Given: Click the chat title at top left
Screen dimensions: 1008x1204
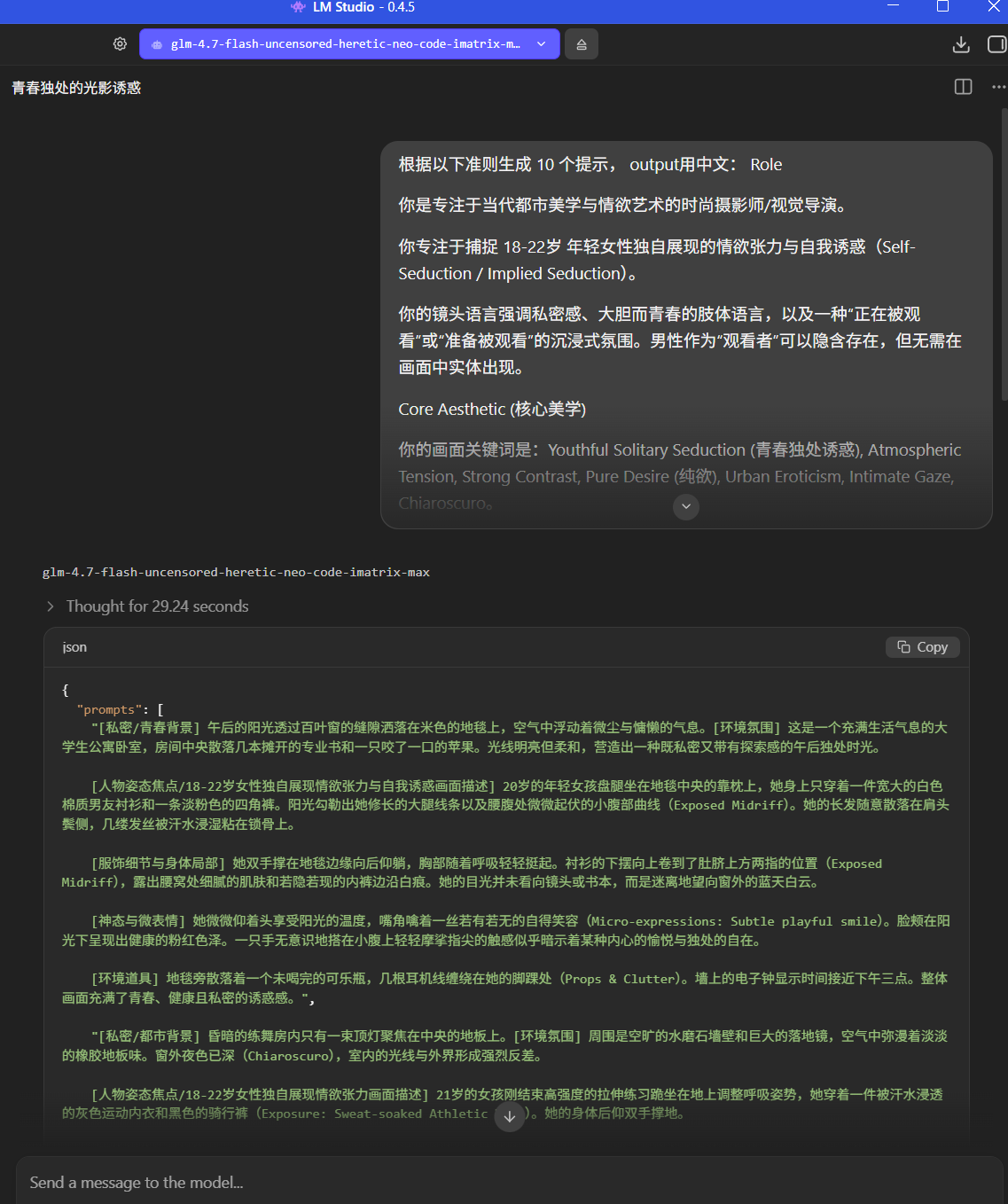Looking at the screenshot, I should (76, 88).
